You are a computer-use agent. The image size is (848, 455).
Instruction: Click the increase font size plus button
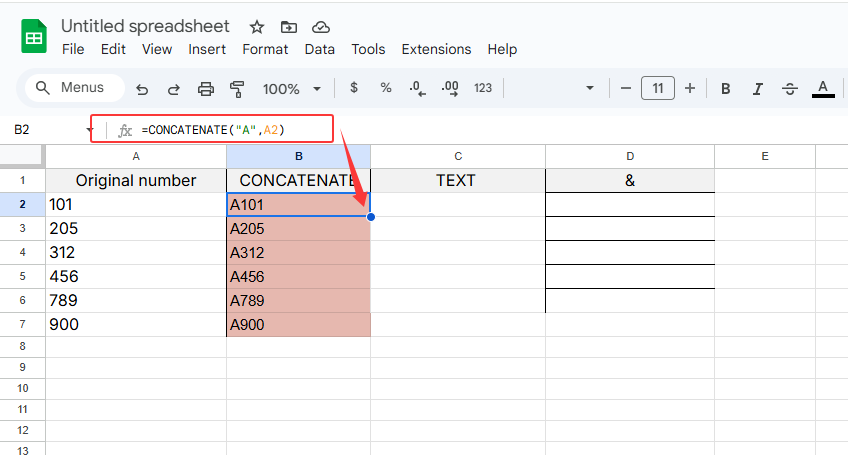pyautogui.click(x=690, y=88)
